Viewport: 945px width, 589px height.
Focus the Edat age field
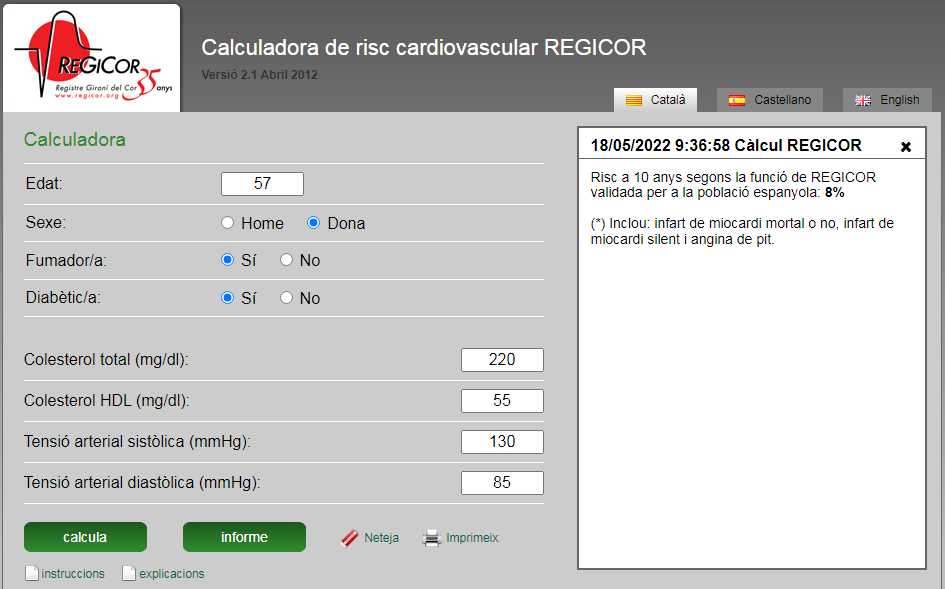coord(262,184)
